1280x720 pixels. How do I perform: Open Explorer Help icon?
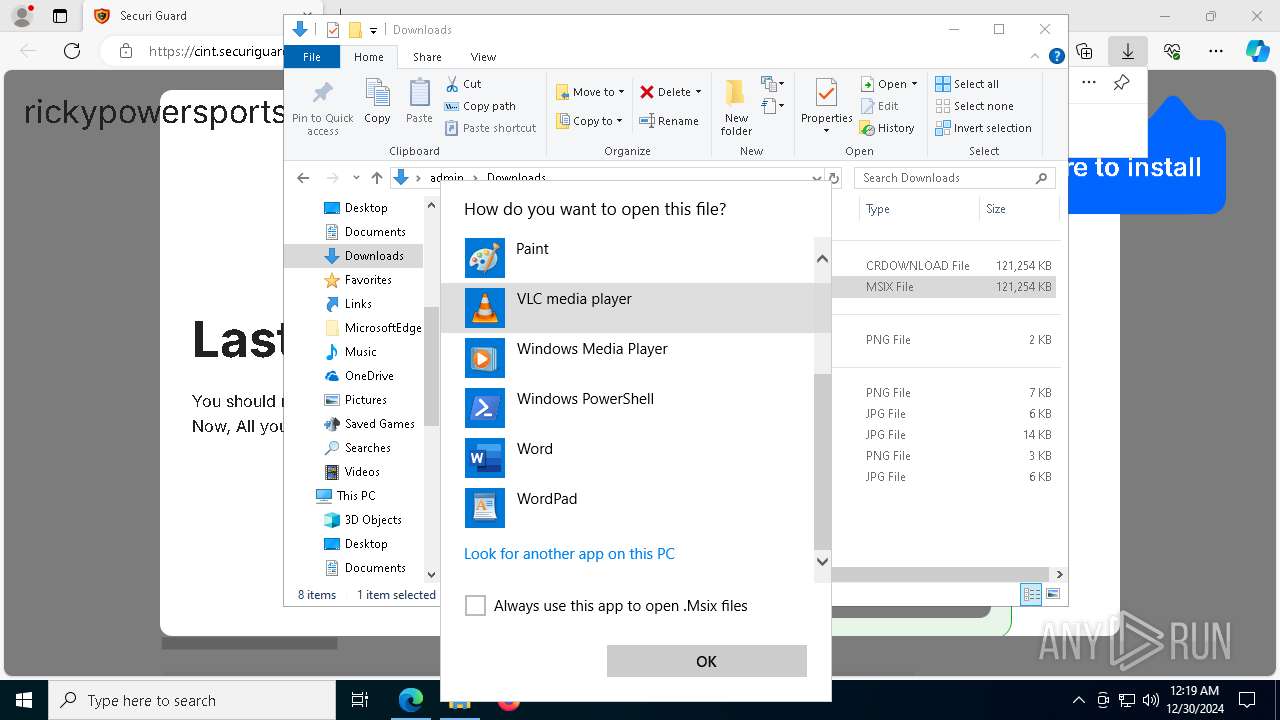coord(1056,57)
